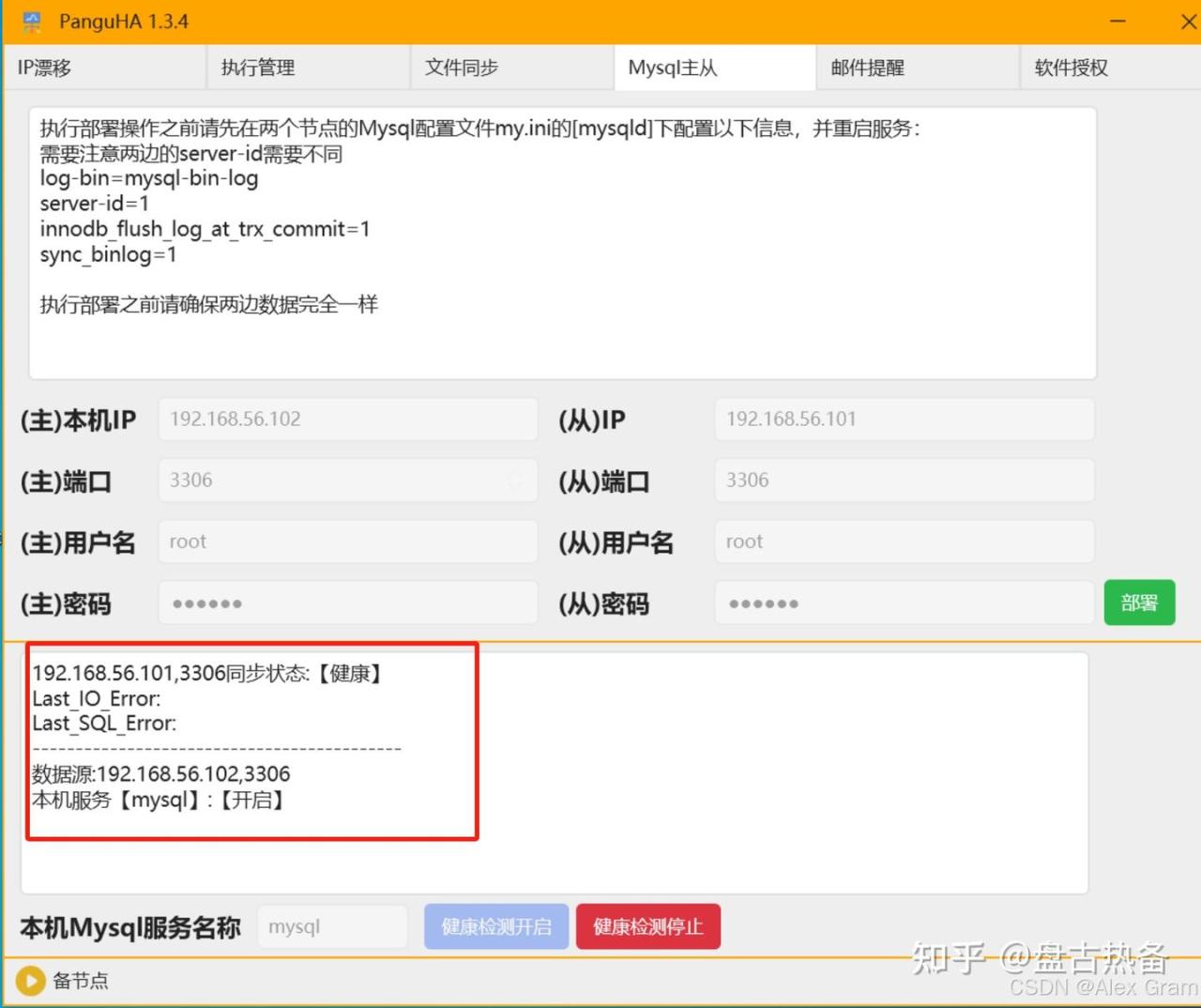Click the PanguHA app icon in title bar
1201x1008 pixels.
(32, 22)
